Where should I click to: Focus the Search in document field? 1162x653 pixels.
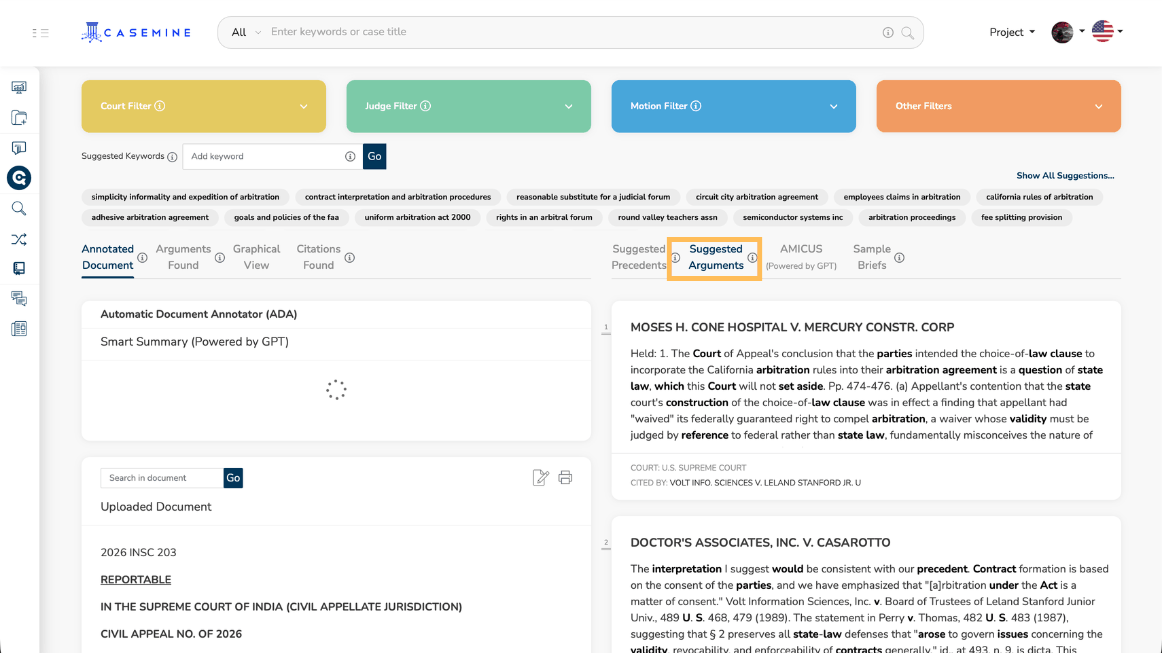162,478
